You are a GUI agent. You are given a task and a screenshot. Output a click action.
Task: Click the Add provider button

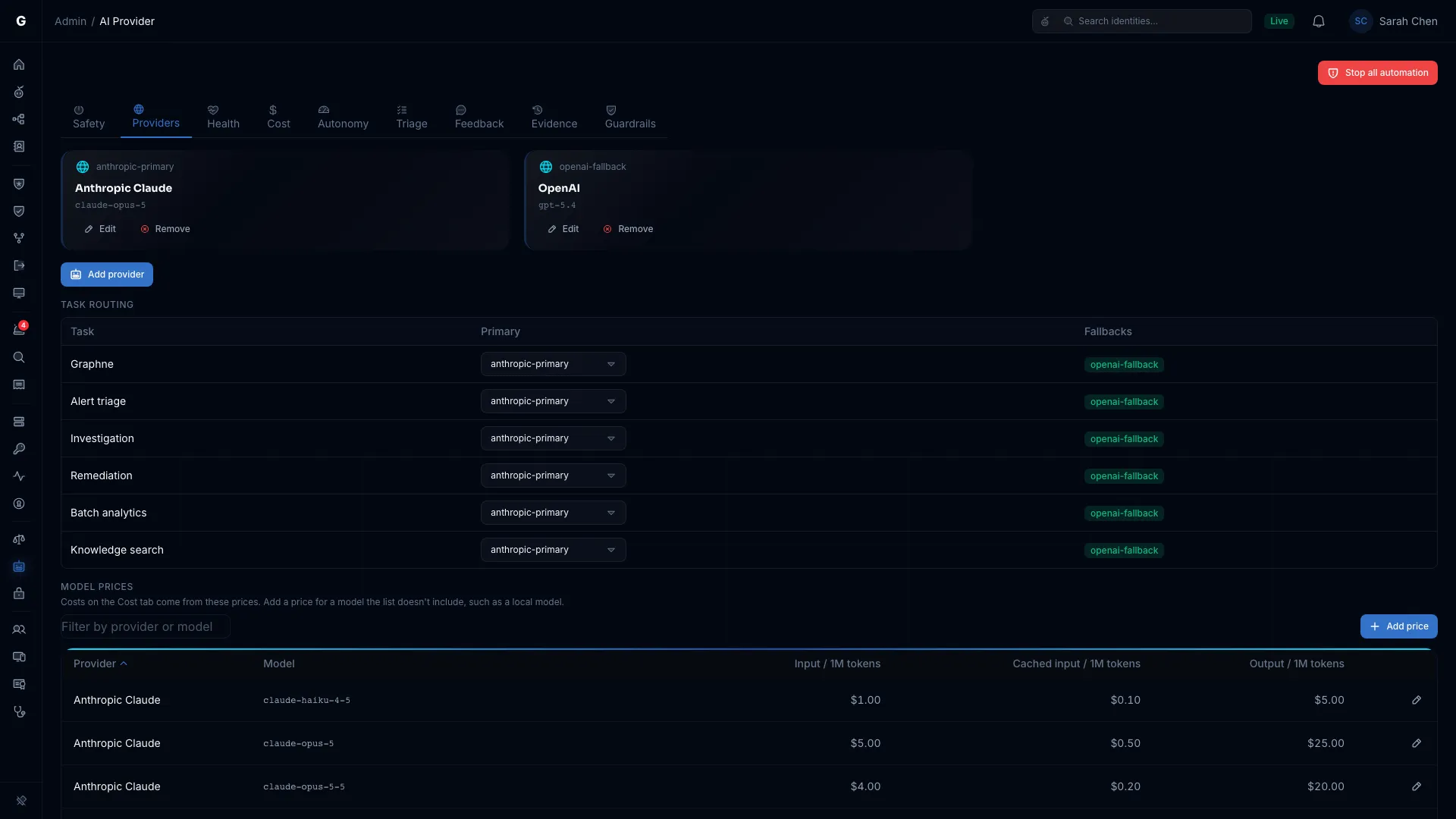(107, 275)
